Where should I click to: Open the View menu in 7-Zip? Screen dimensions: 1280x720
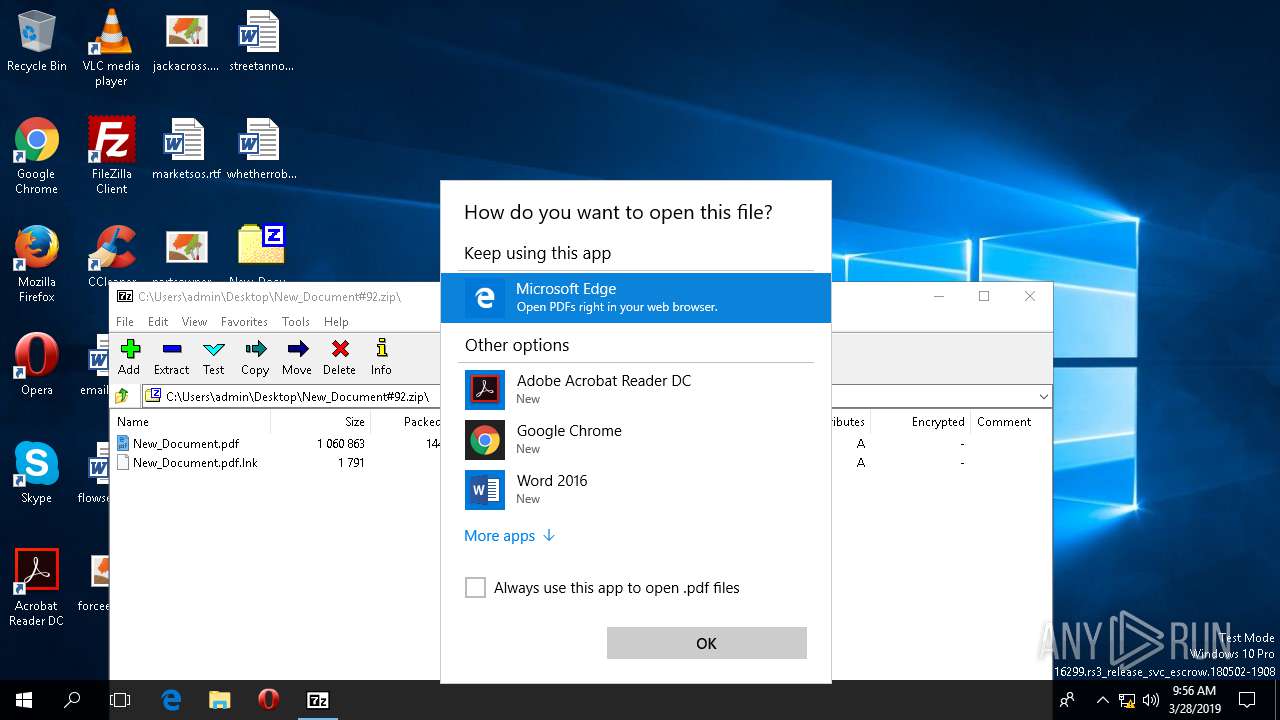coord(194,322)
